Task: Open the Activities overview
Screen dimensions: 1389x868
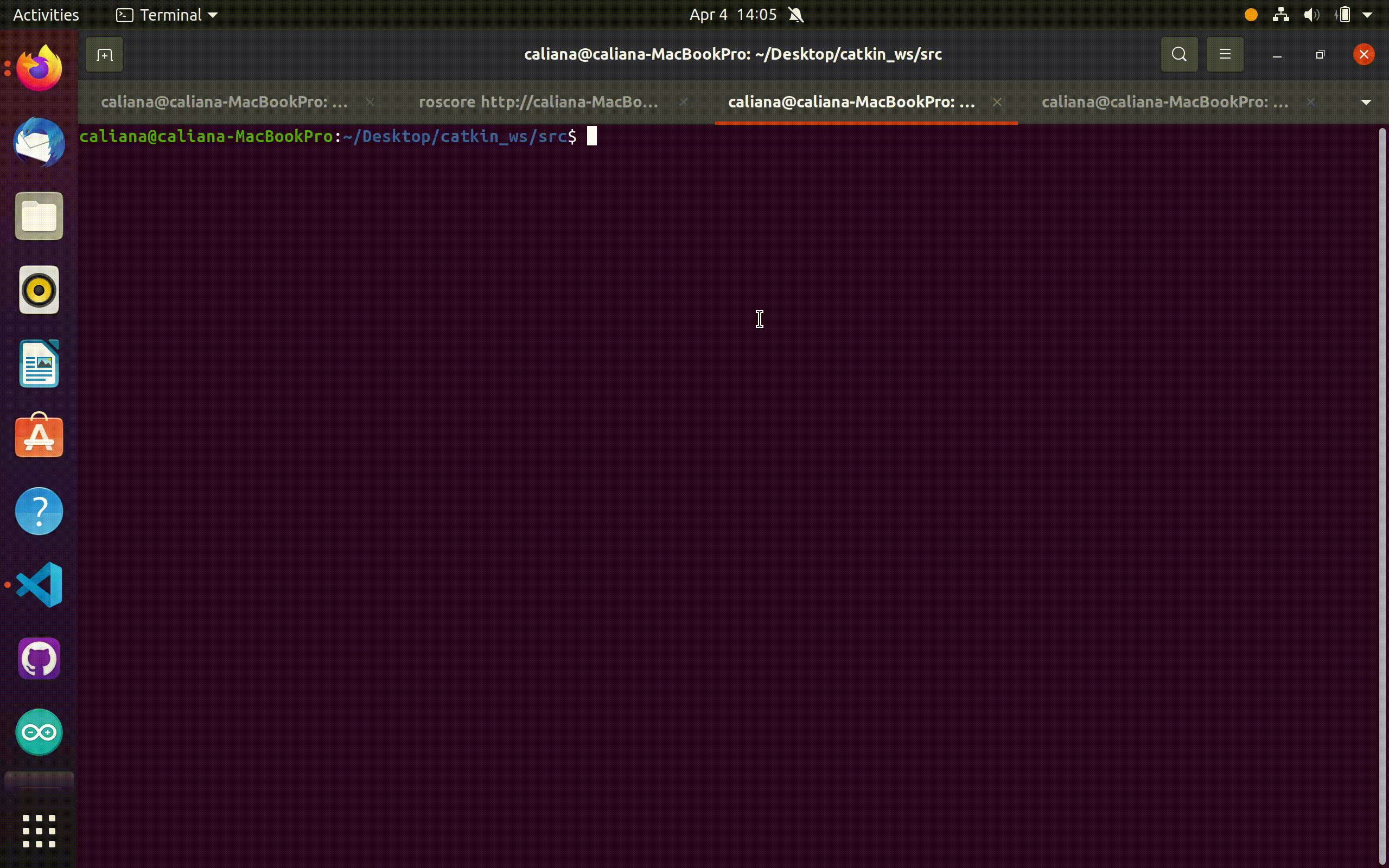Action: point(46,15)
